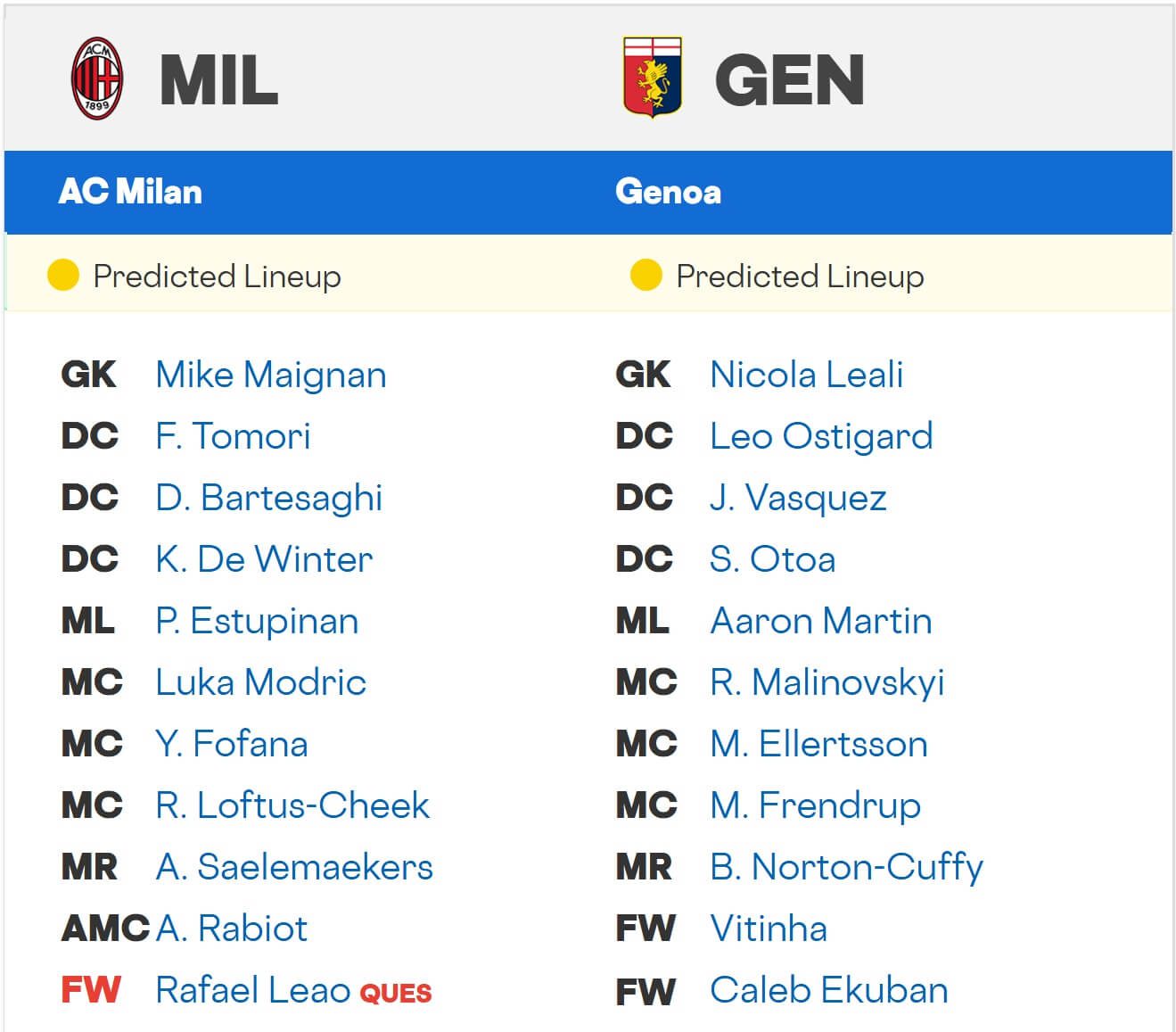Click the FW position label for Rafael Leao
The image size is (1176, 1032).
(x=89, y=991)
